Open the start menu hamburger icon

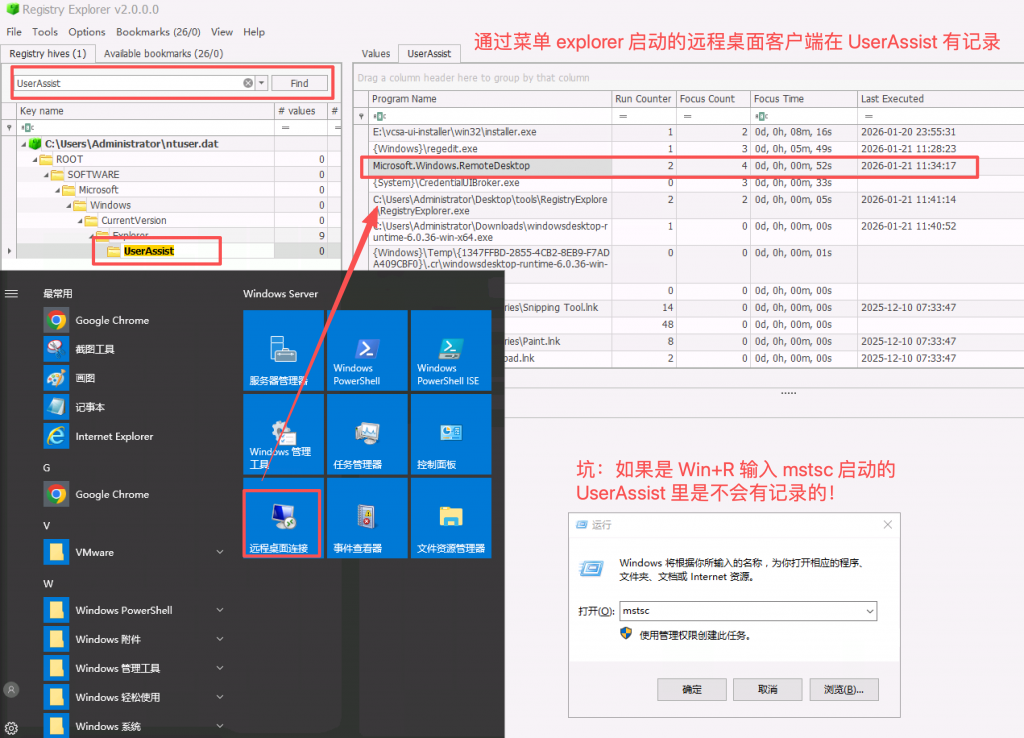point(12,294)
